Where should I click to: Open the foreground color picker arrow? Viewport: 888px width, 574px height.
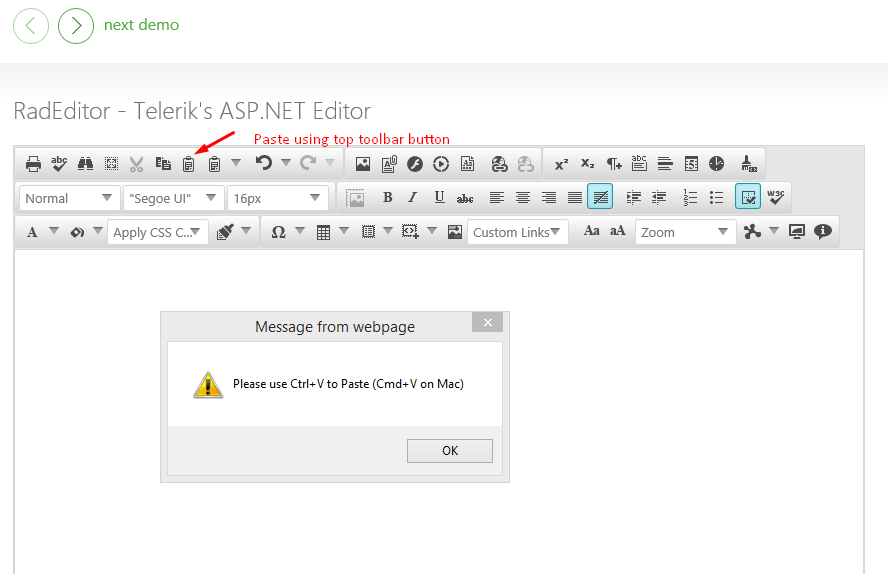(54, 231)
